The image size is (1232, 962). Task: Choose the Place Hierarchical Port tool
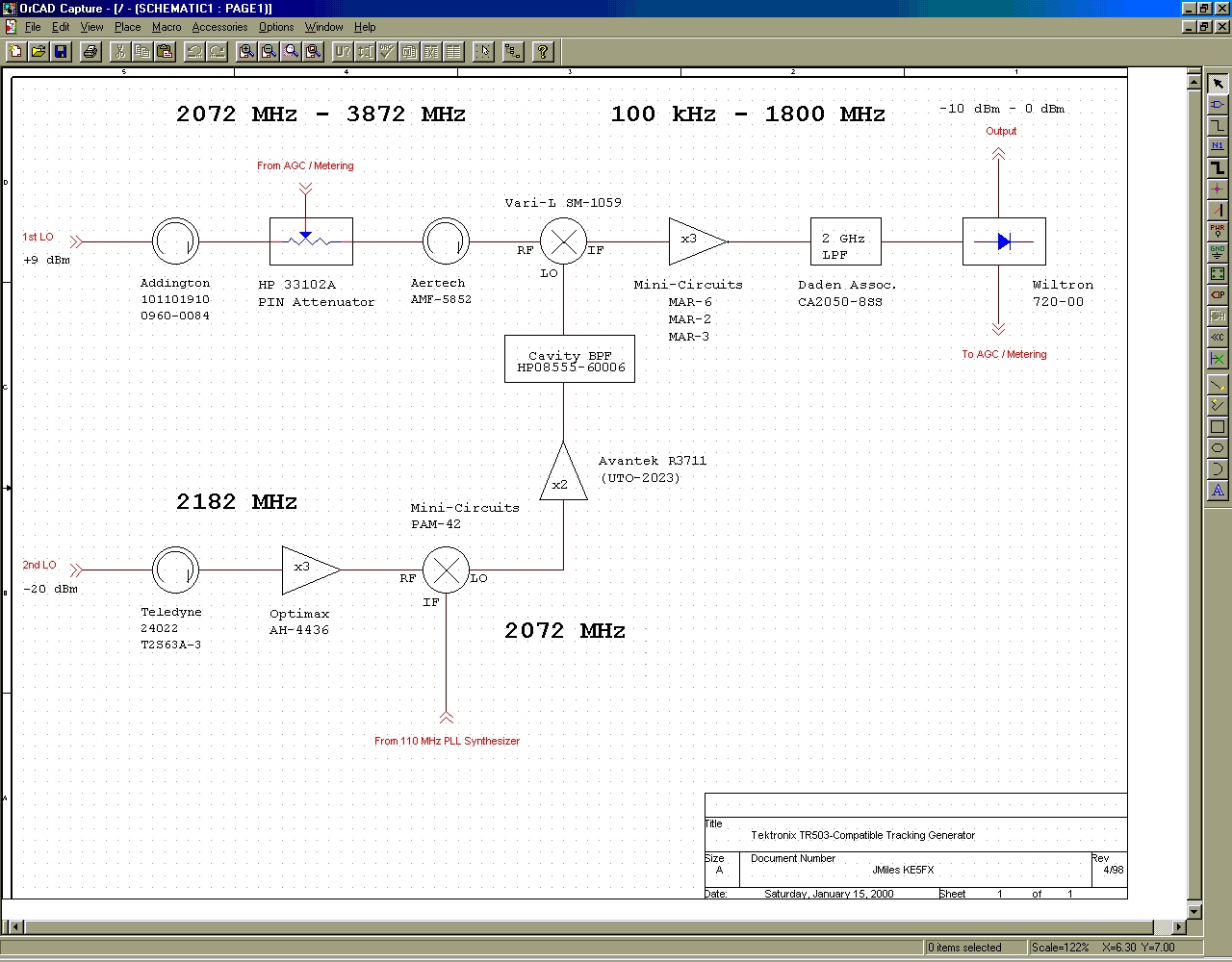1218,294
